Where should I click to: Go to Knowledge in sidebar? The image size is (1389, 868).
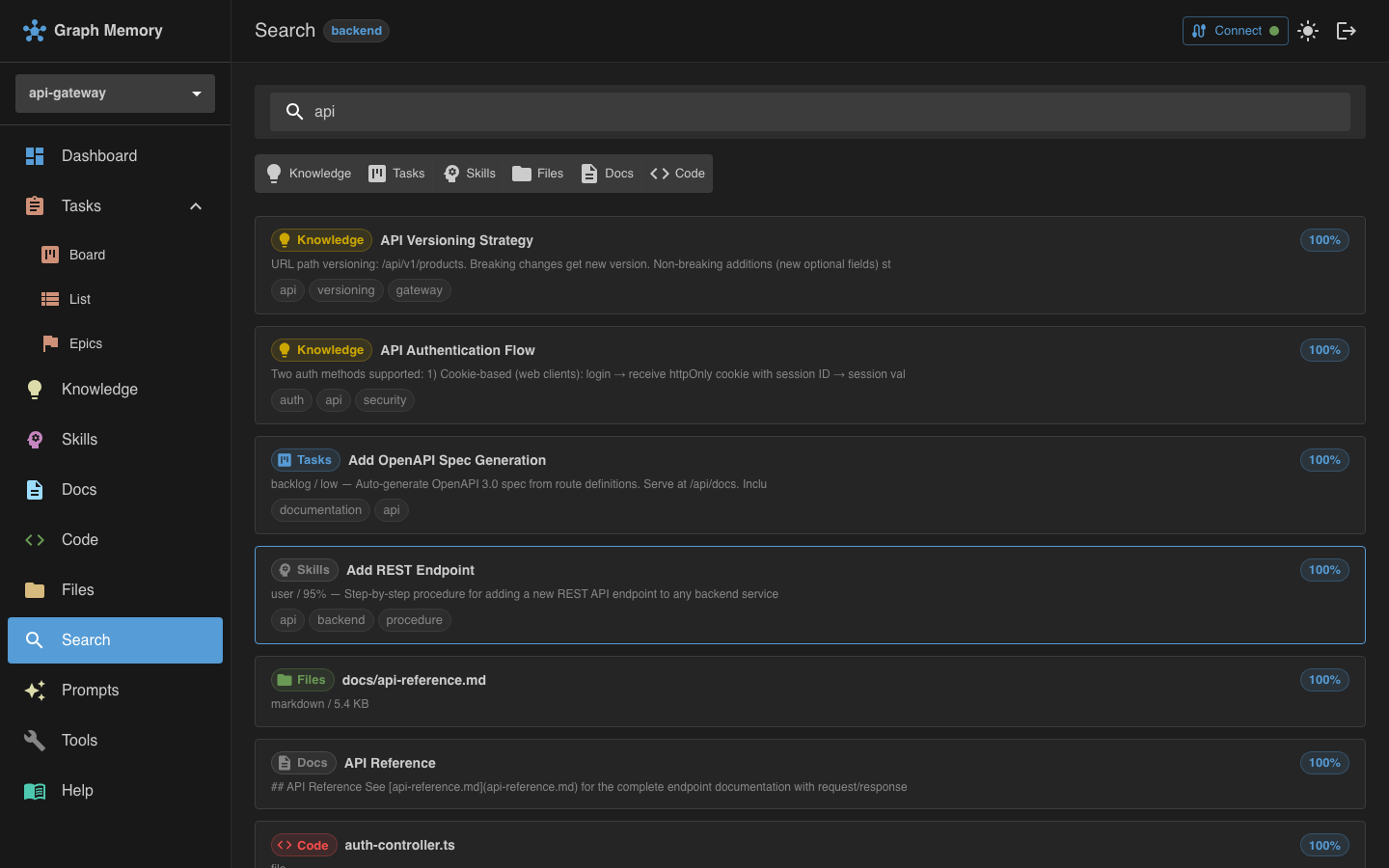tap(115, 390)
